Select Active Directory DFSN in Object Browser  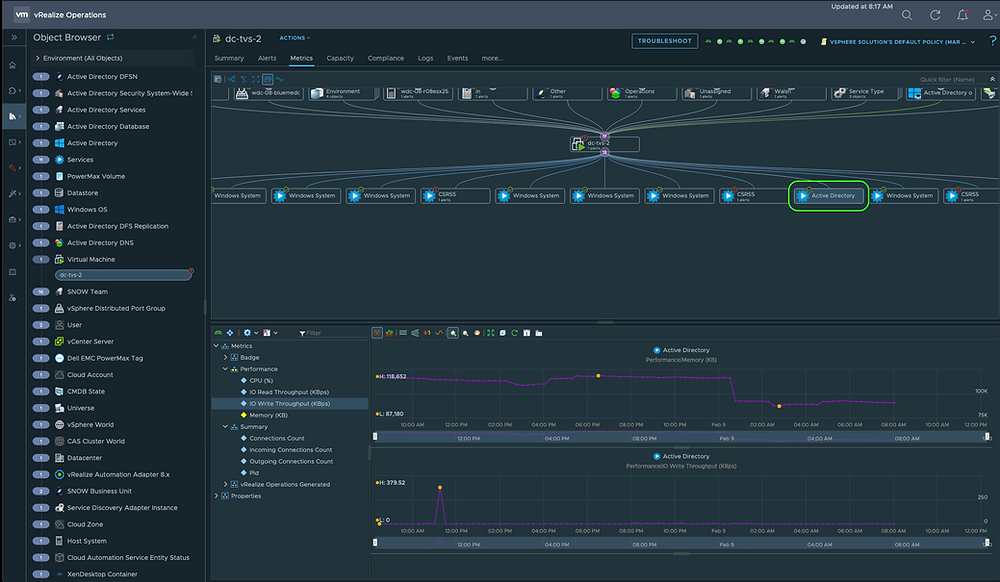tap(102, 76)
